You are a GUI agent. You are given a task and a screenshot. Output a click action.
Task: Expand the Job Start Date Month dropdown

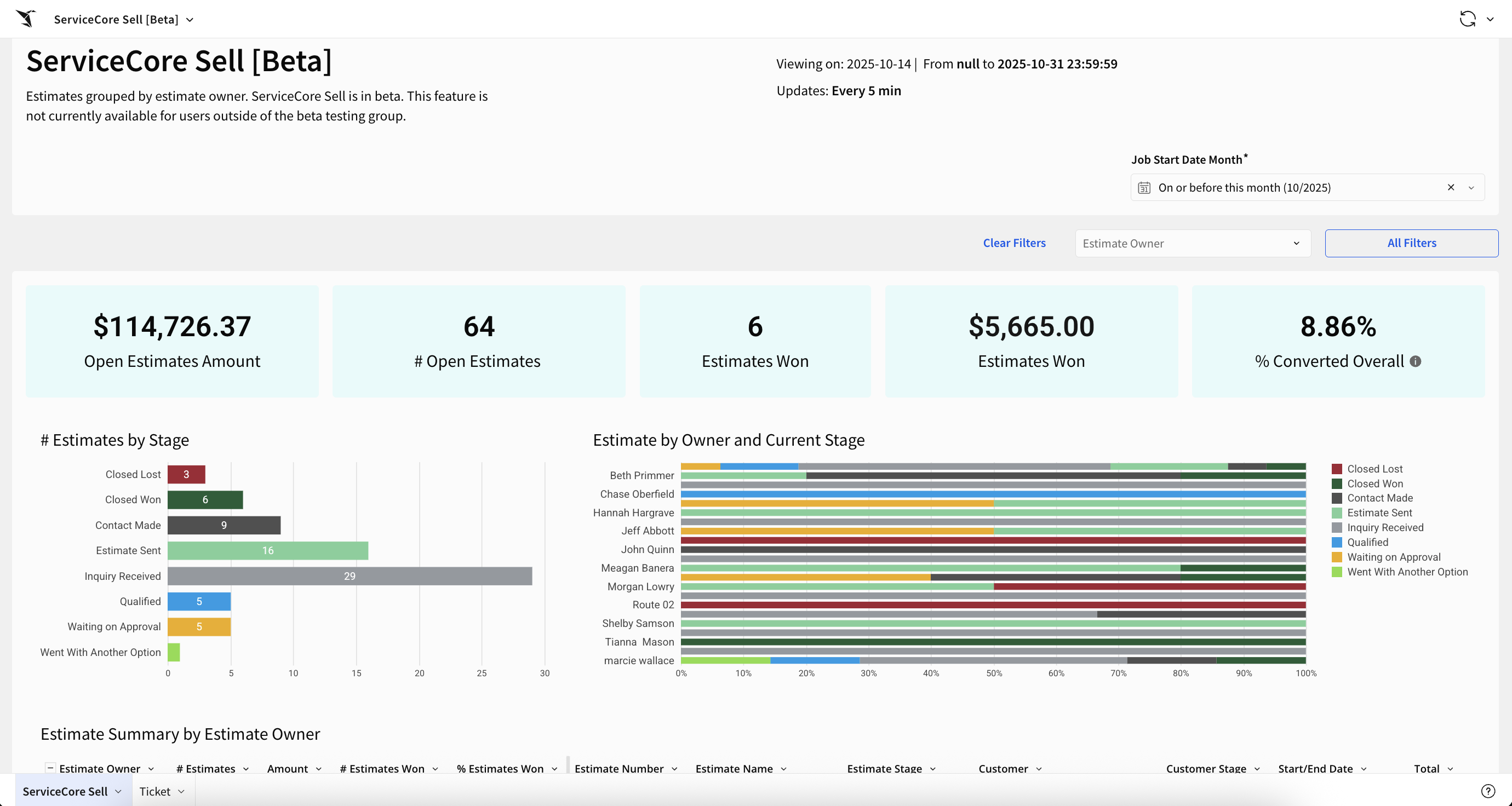coord(1471,188)
